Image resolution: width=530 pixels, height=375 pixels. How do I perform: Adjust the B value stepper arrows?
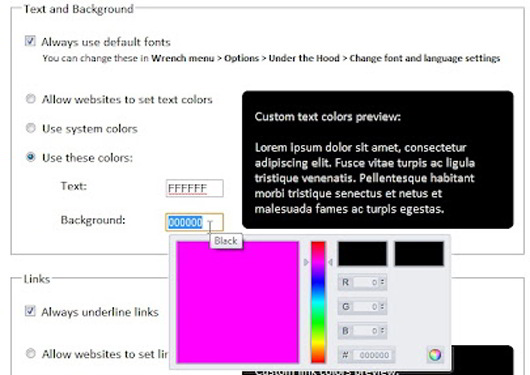click(x=382, y=331)
